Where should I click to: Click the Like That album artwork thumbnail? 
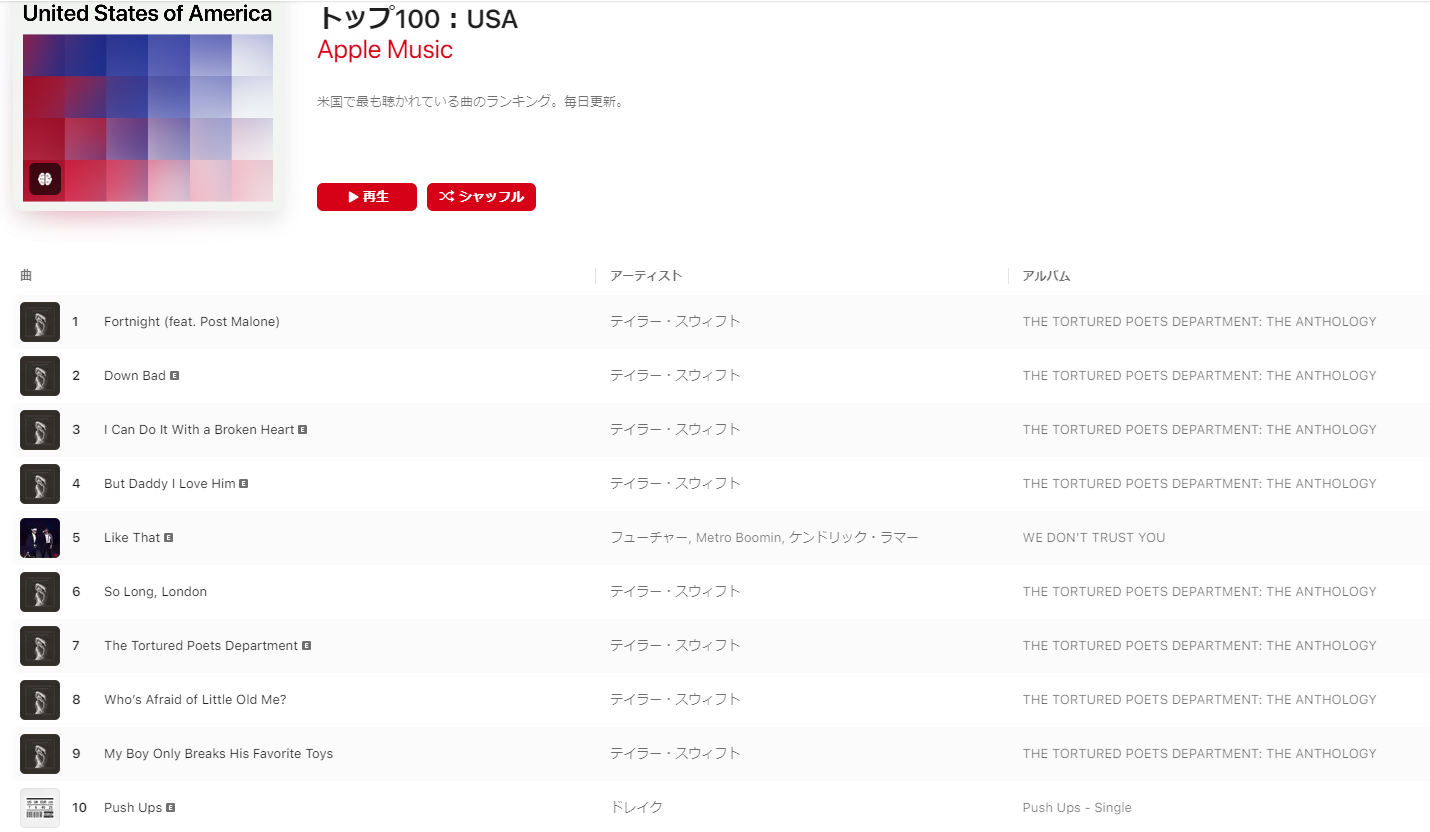coord(40,538)
